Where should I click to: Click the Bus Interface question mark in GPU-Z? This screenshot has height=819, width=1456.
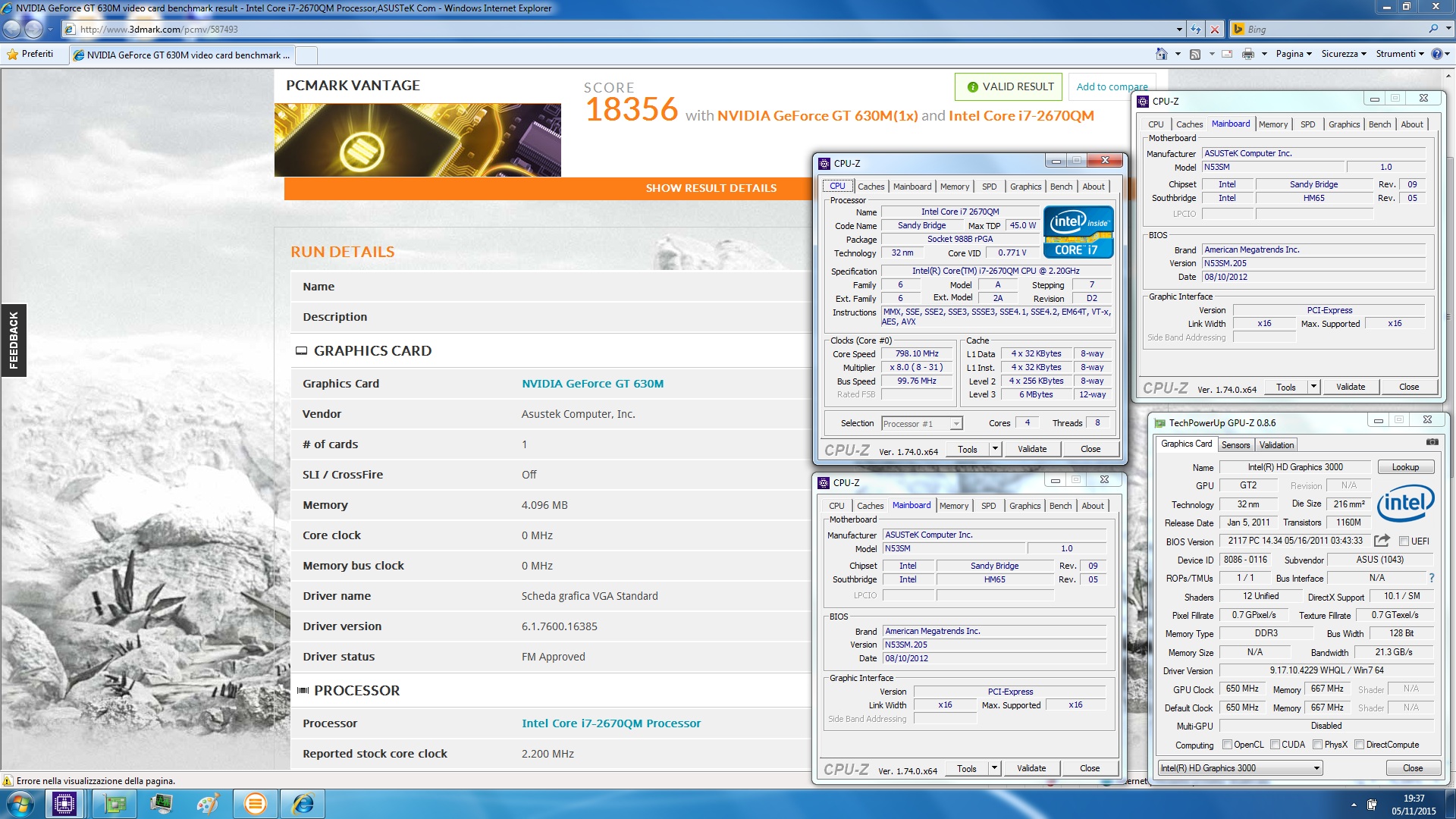click(1432, 578)
